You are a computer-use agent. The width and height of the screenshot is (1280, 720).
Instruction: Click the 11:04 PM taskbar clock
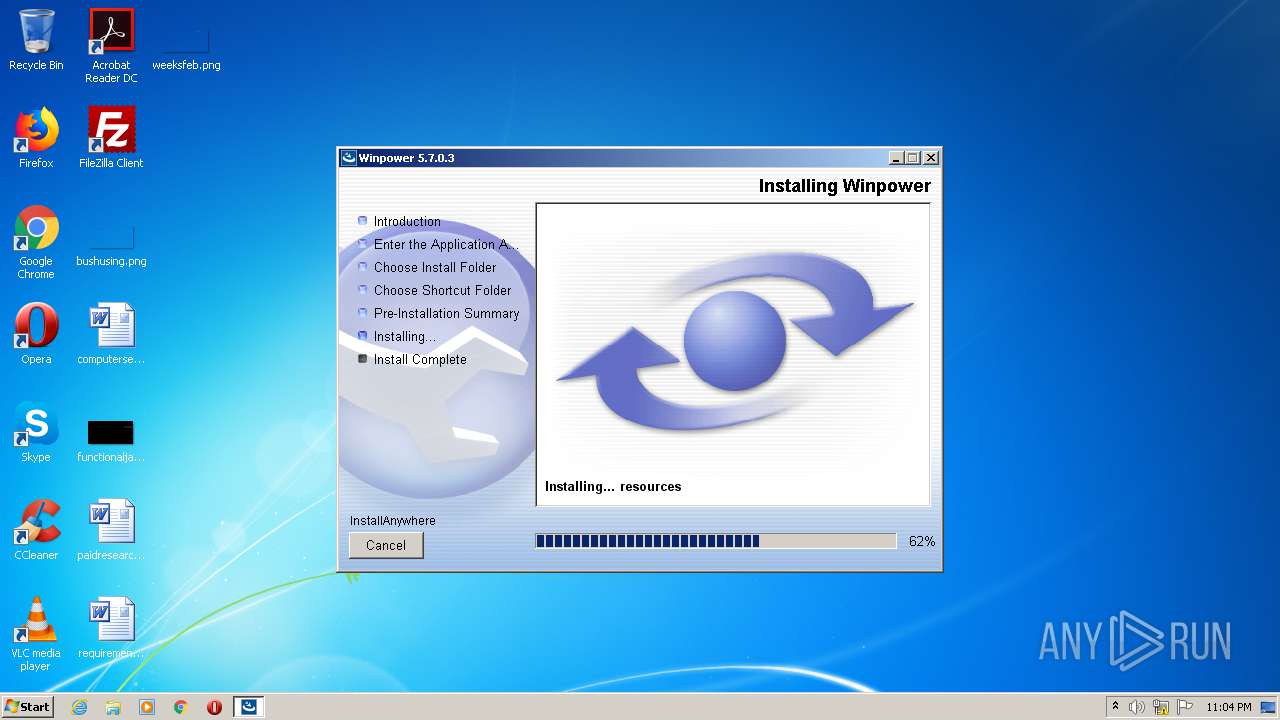[1229, 707]
